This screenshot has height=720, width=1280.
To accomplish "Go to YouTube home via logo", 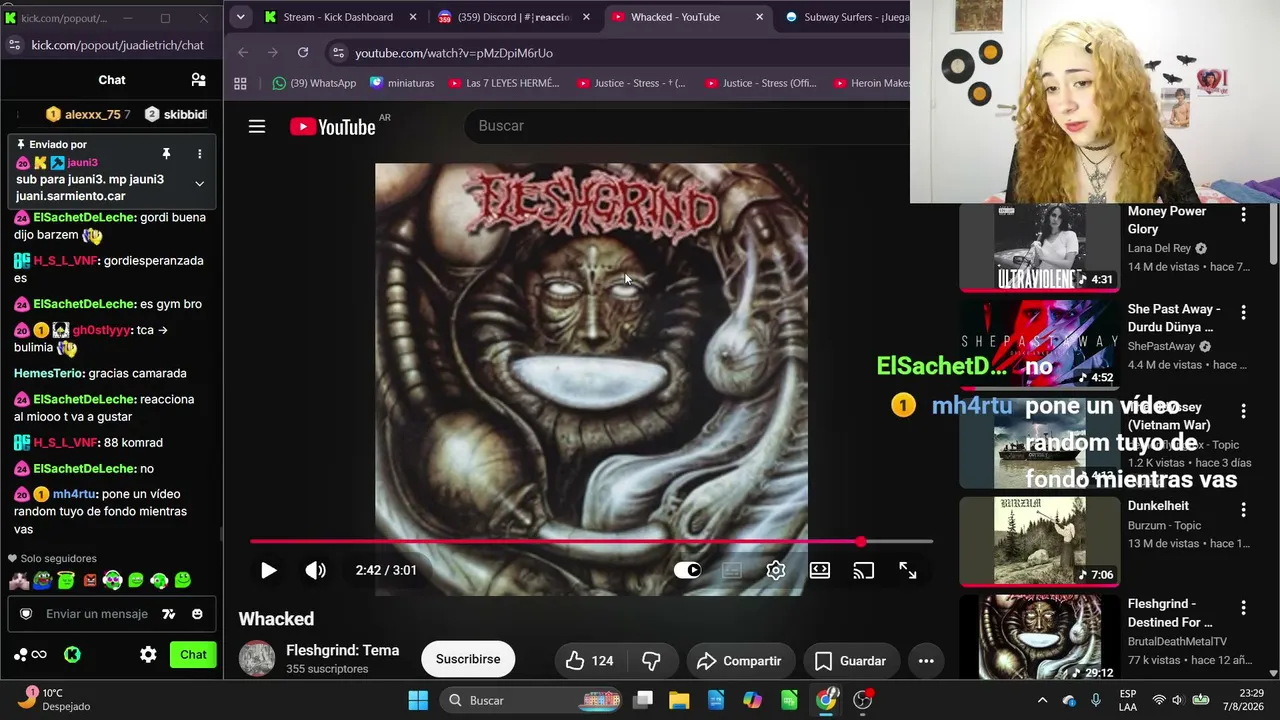I will coord(334,126).
